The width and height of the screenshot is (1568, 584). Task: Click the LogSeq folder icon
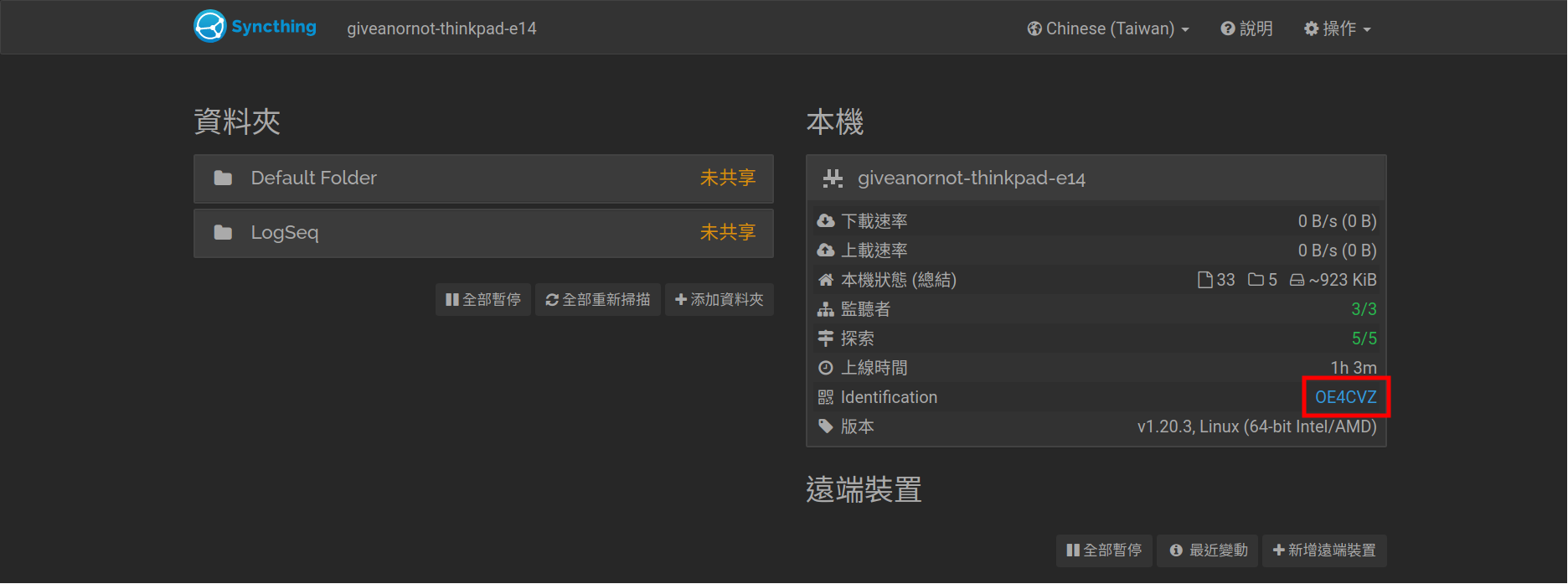[x=223, y=232]
